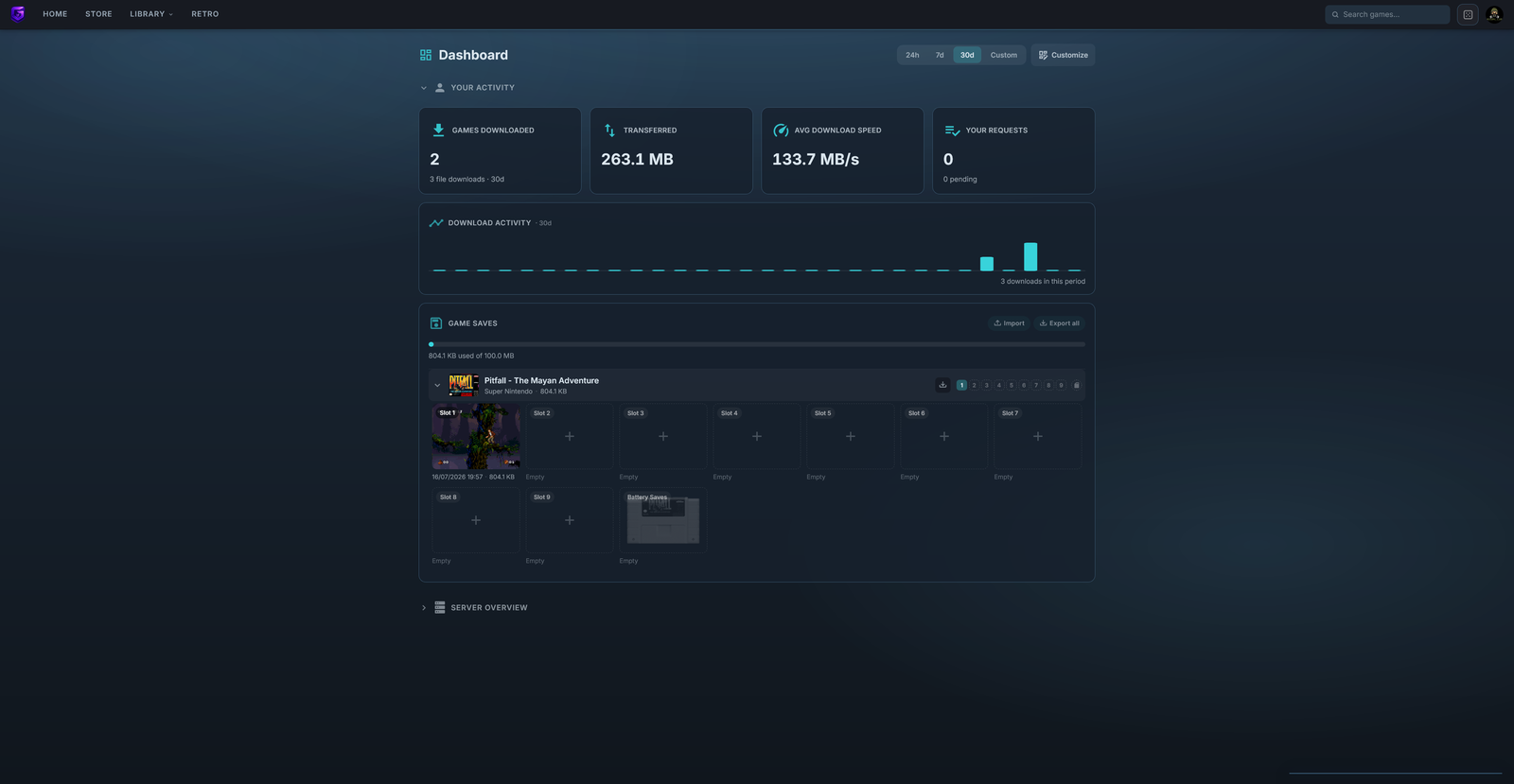Click the Import saves button
Image resolution: width=1514 pixels, height=784 pixels.
[x=1009, y=323]
